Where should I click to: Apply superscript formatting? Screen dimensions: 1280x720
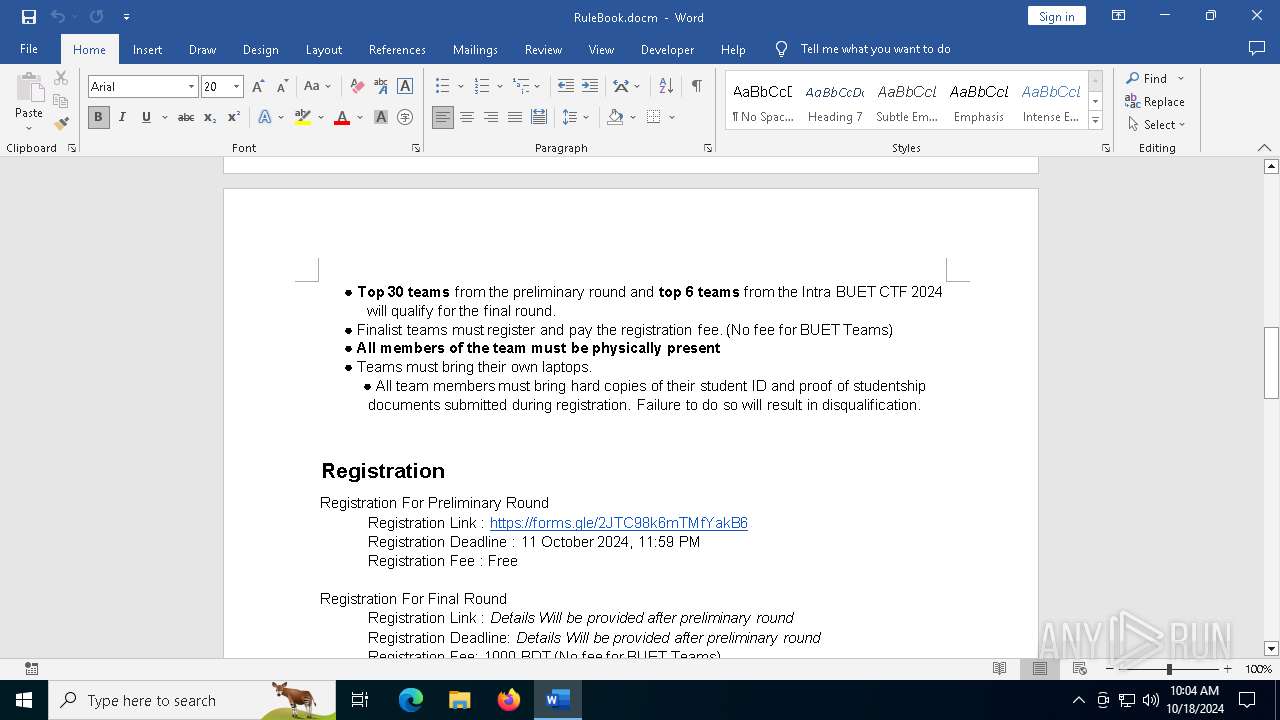[x=233, y=118]
